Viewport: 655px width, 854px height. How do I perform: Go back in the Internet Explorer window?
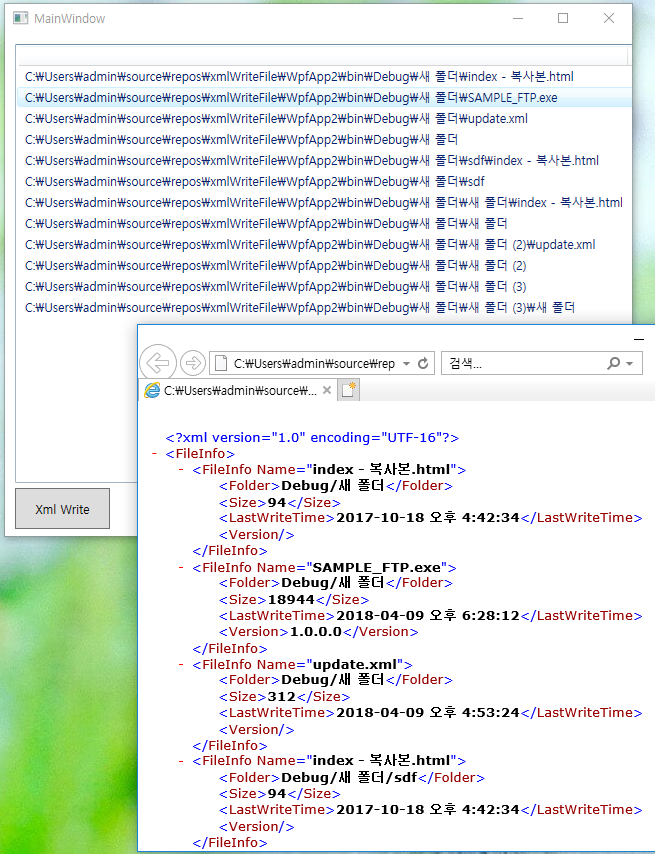(x=158, y=362)
